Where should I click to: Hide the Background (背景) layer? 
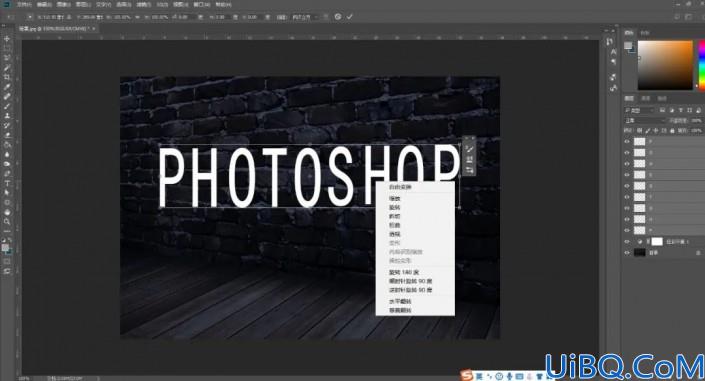tap(627, 253)
